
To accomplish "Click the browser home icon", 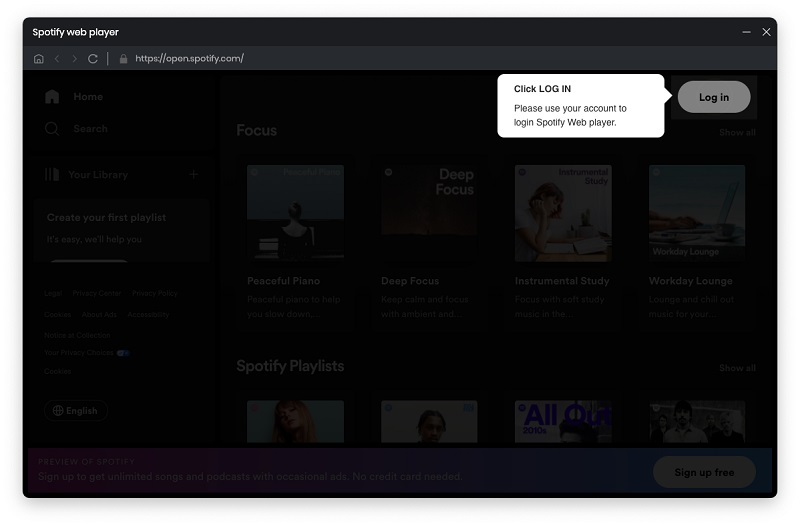I will coord(39,59).
